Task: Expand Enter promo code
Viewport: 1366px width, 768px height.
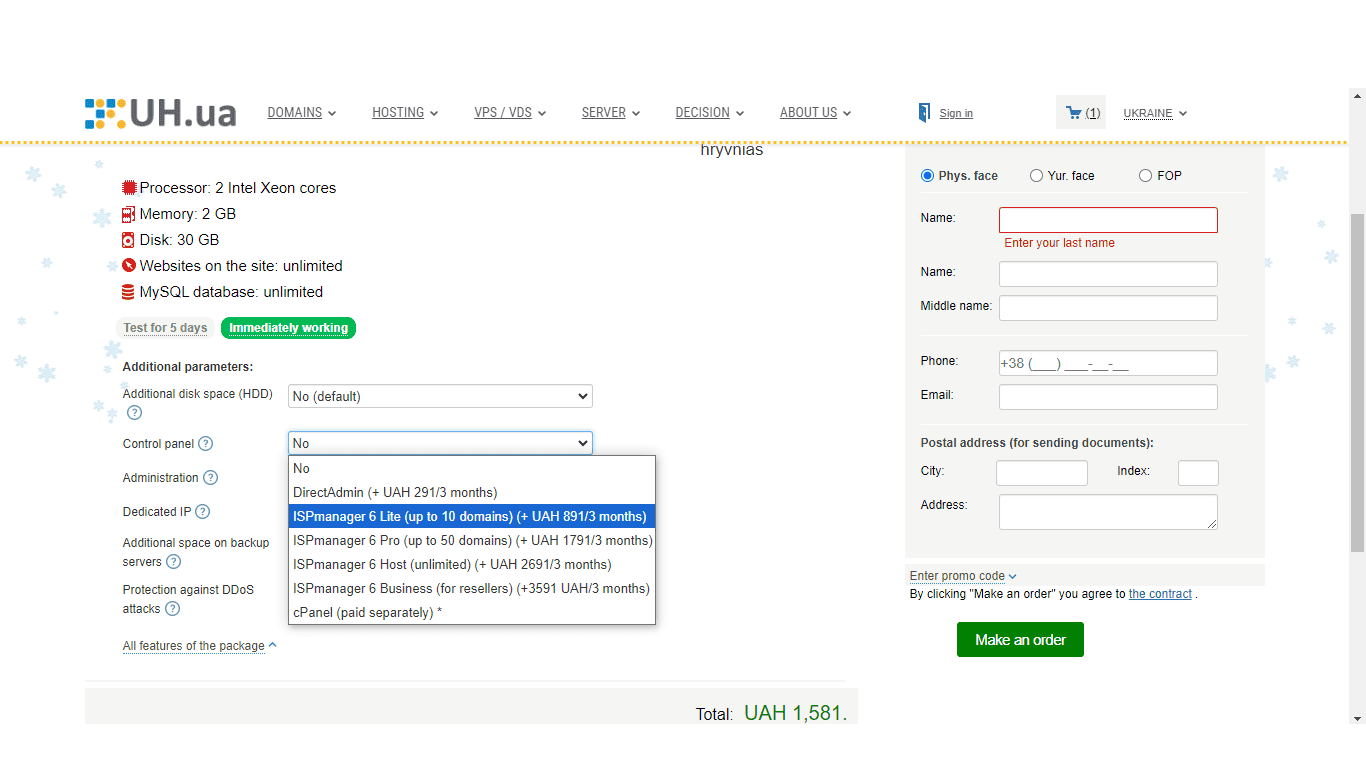Action: pyautogui.click(x=963, y=576)
